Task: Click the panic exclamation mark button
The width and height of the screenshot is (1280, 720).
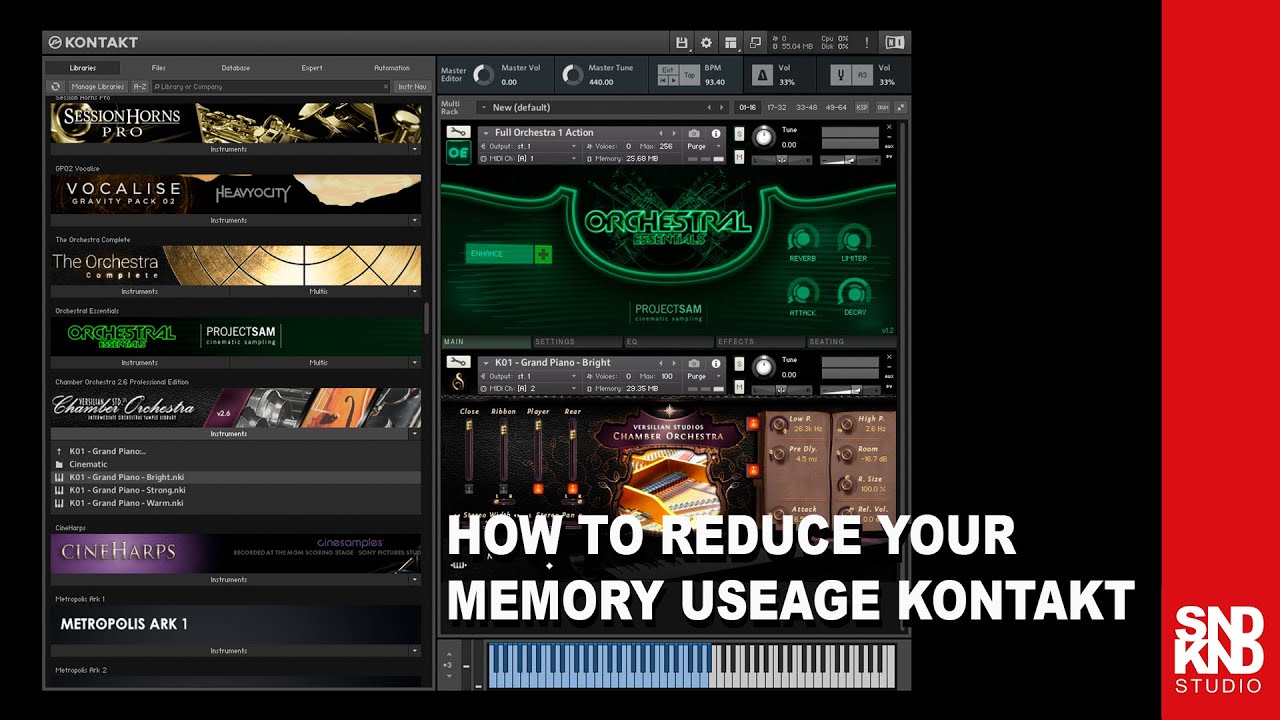Action: pyautogui.click(x=866, y=43)
